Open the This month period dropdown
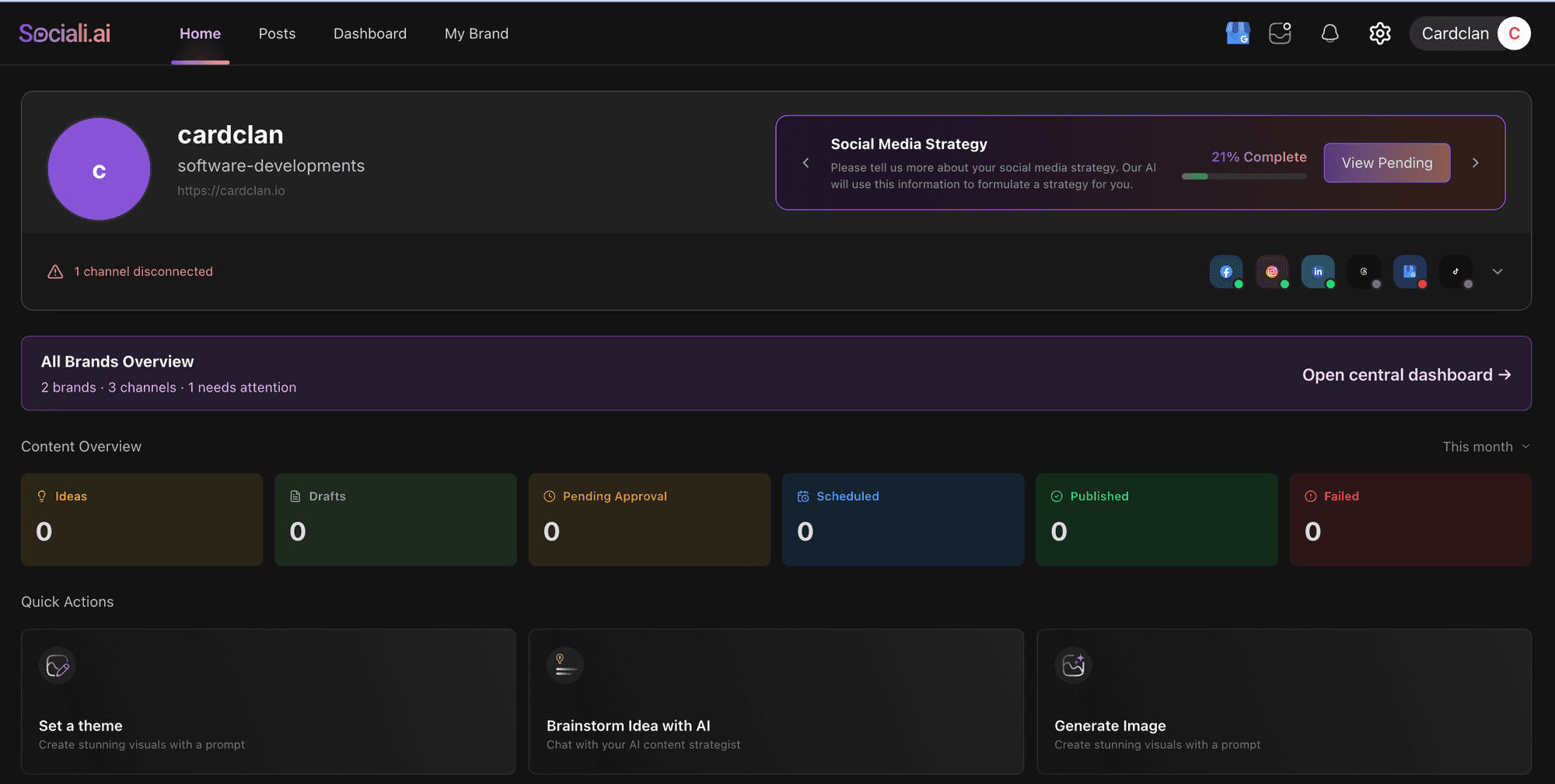Viewport: 1555px width, 784px height. pyautogui.click(x=1487, y=447)
